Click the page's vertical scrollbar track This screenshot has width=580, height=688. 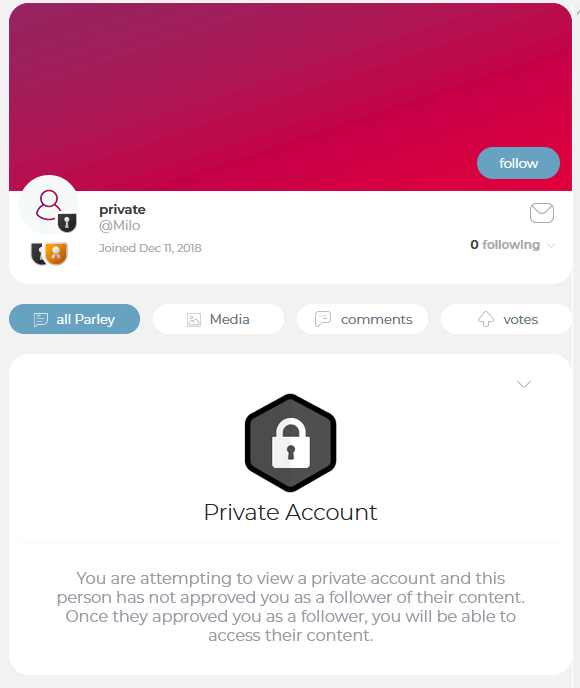click(577, 344)
